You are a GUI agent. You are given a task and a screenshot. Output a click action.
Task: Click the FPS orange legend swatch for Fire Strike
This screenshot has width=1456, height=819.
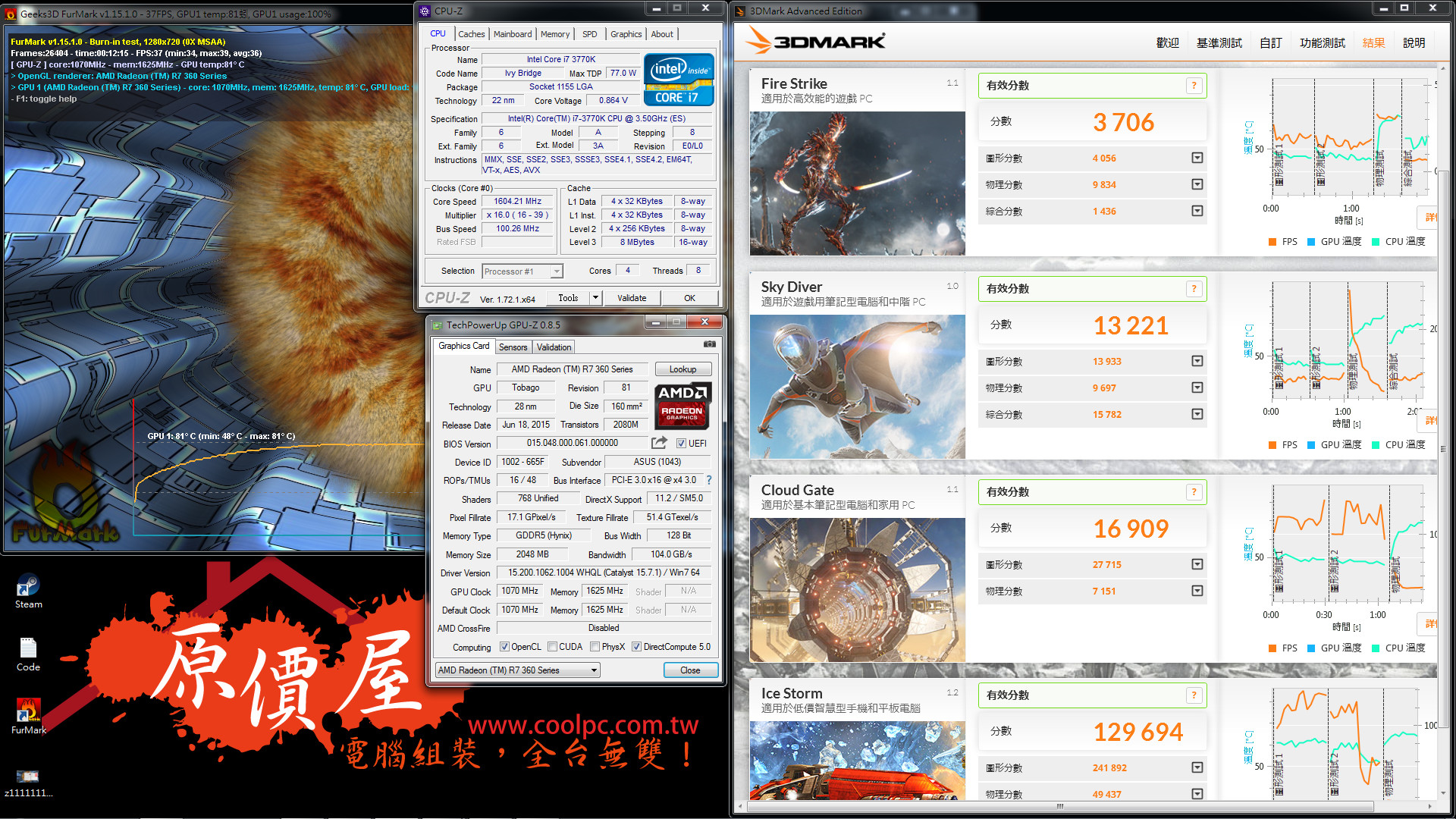click(1272, 242)
